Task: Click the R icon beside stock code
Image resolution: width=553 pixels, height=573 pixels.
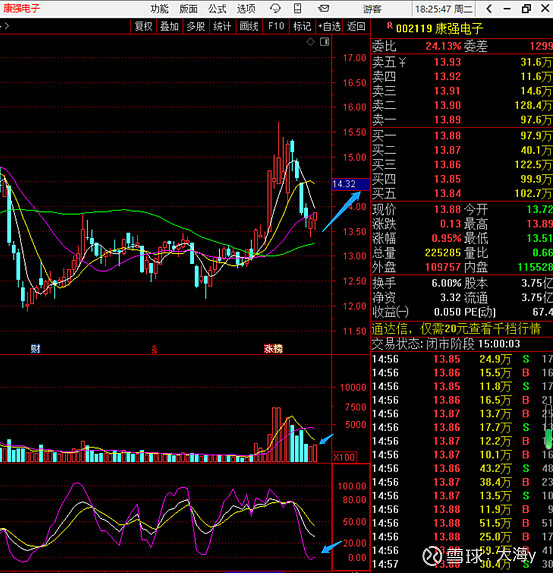Action: click(x=390, y=26)
